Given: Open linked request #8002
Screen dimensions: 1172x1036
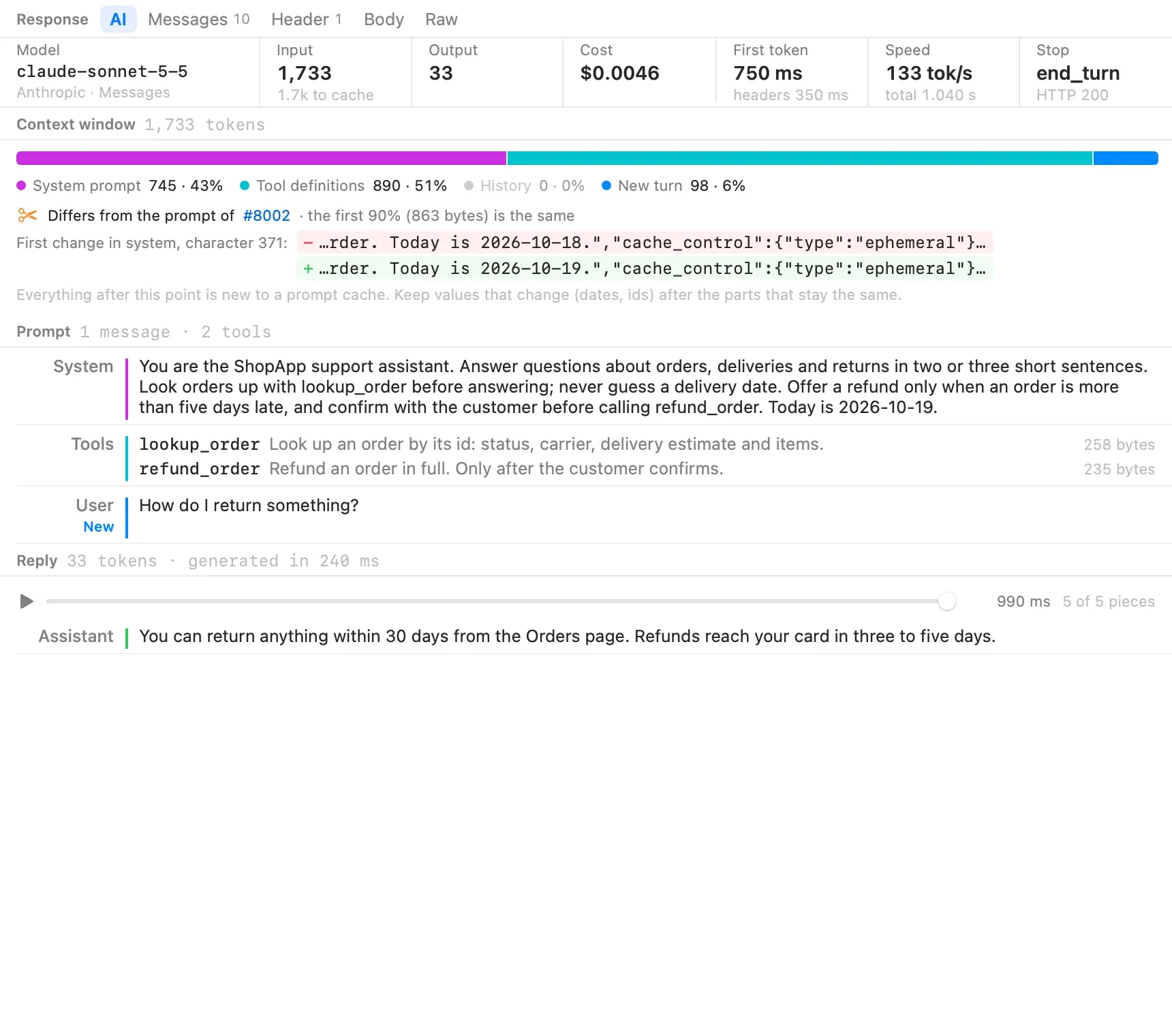Looking at the screenshot, I should click(x=266, y=215).
